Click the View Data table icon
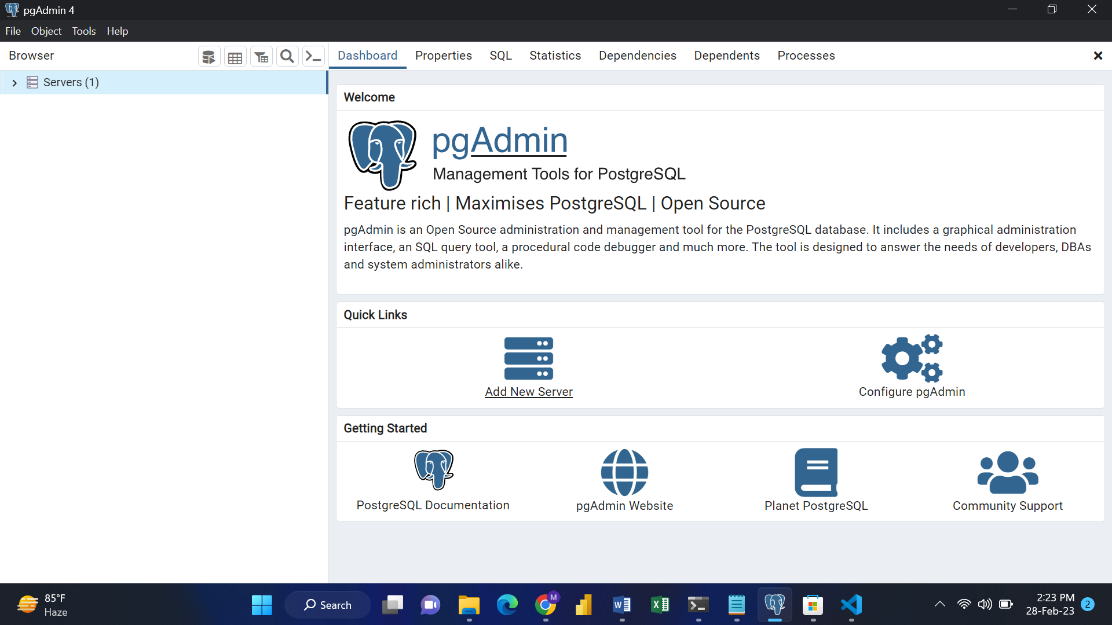 (x=235, y=57)
